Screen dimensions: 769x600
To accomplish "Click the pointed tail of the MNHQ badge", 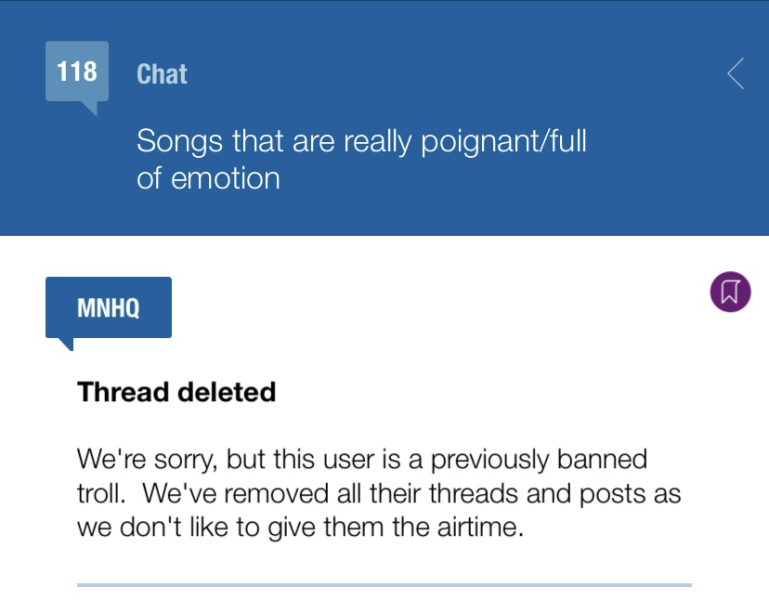I will point(66,343).
